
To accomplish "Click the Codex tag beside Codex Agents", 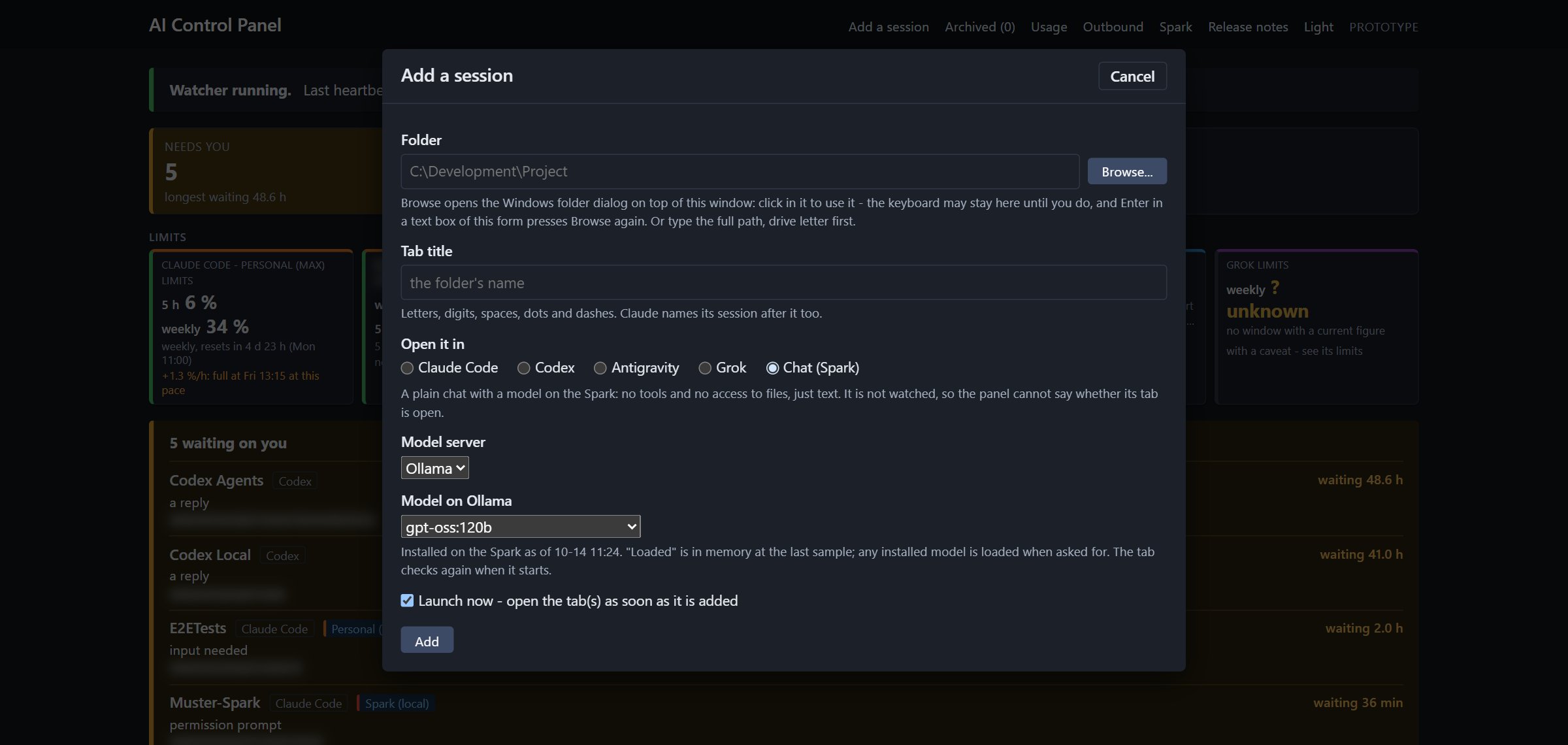I will [x=295, y=481].
